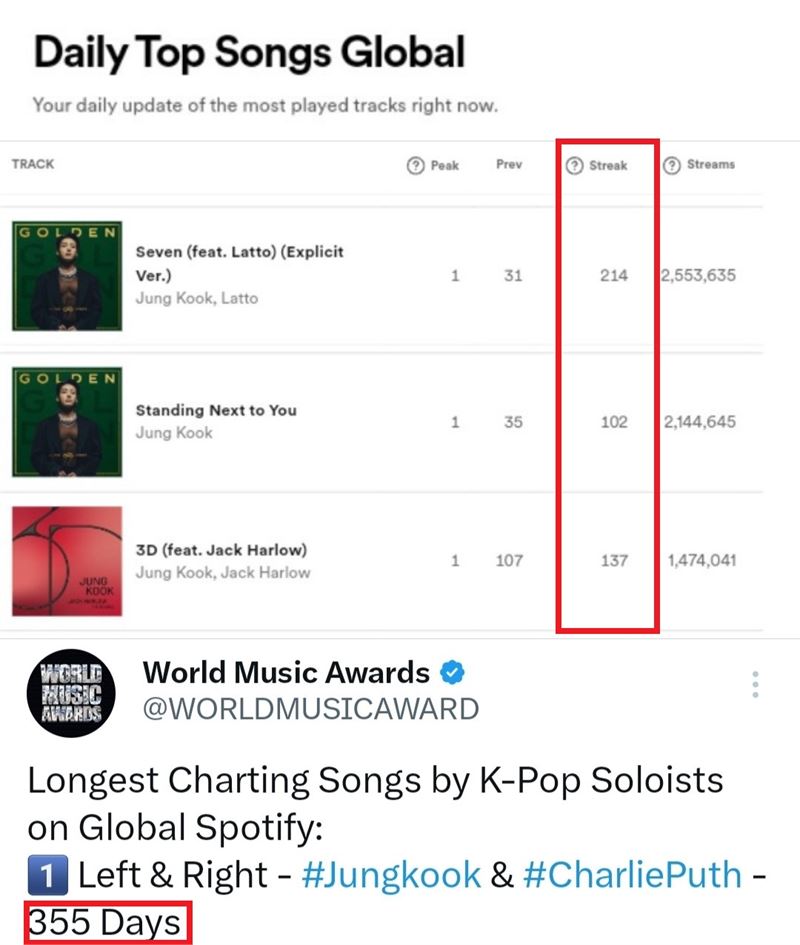
Task: Open the #Jungkook hashtag link
Action: [389, 875]
